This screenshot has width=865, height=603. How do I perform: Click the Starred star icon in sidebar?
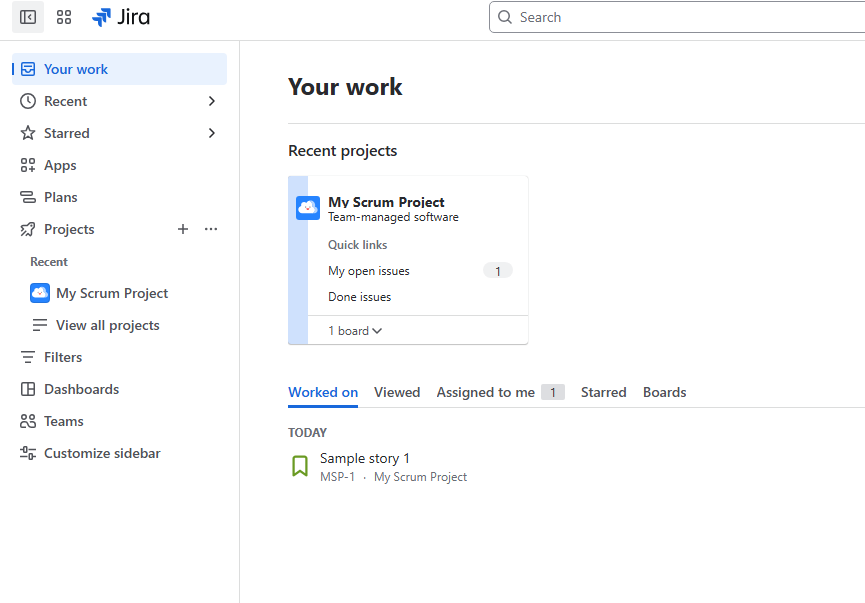click(x=28, y=133)
